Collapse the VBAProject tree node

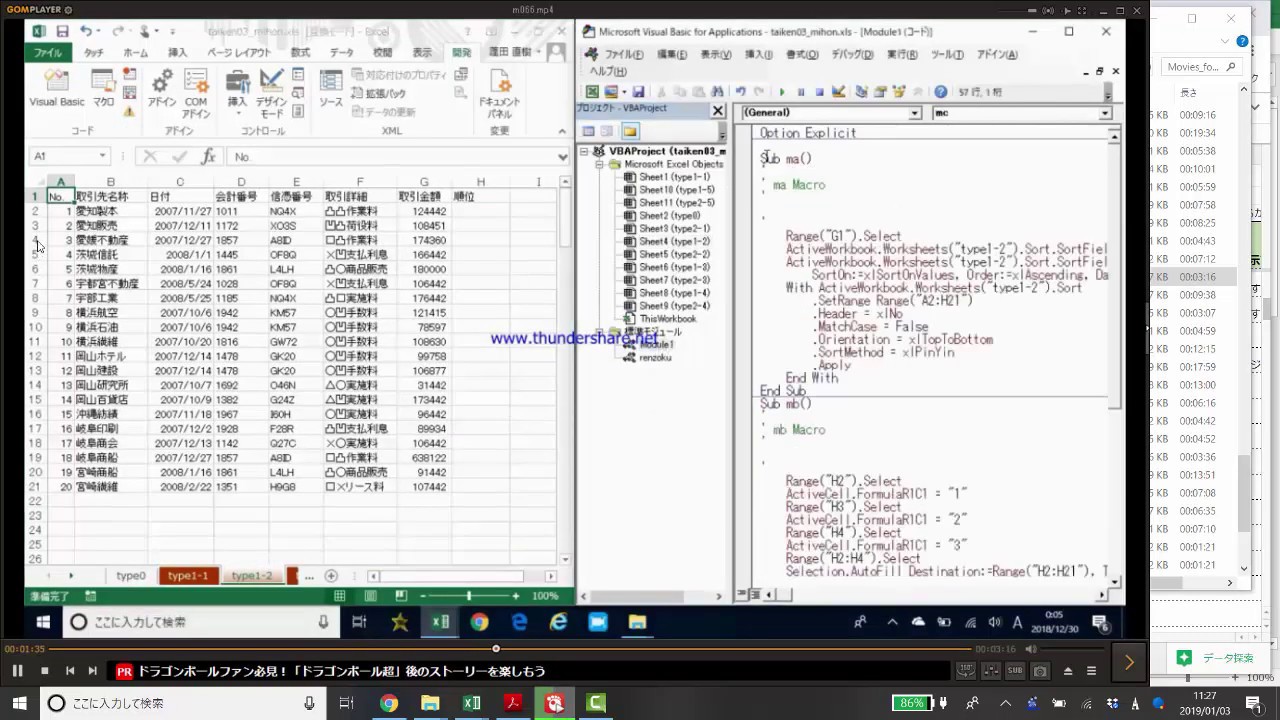[x=585, y=152]
